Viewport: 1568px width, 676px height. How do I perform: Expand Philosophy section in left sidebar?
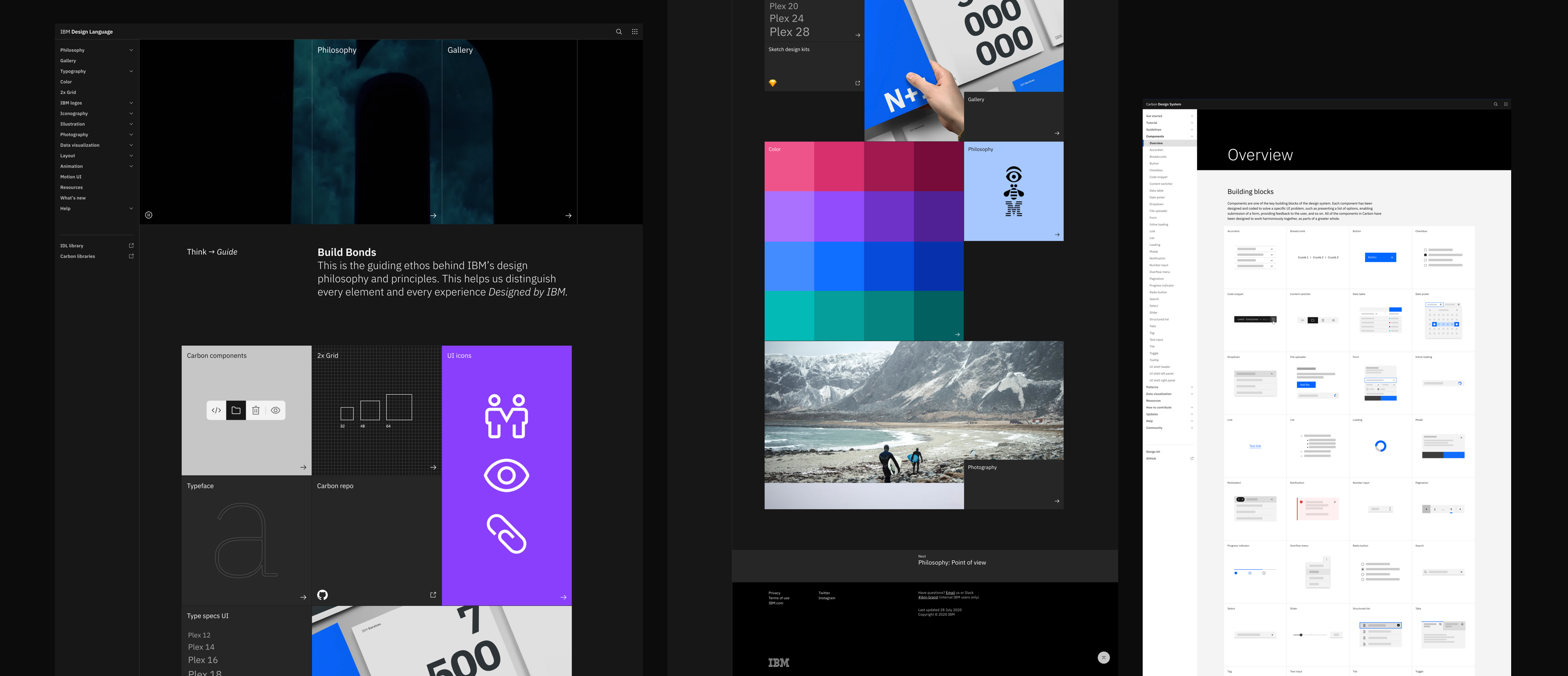coord(131,50)
